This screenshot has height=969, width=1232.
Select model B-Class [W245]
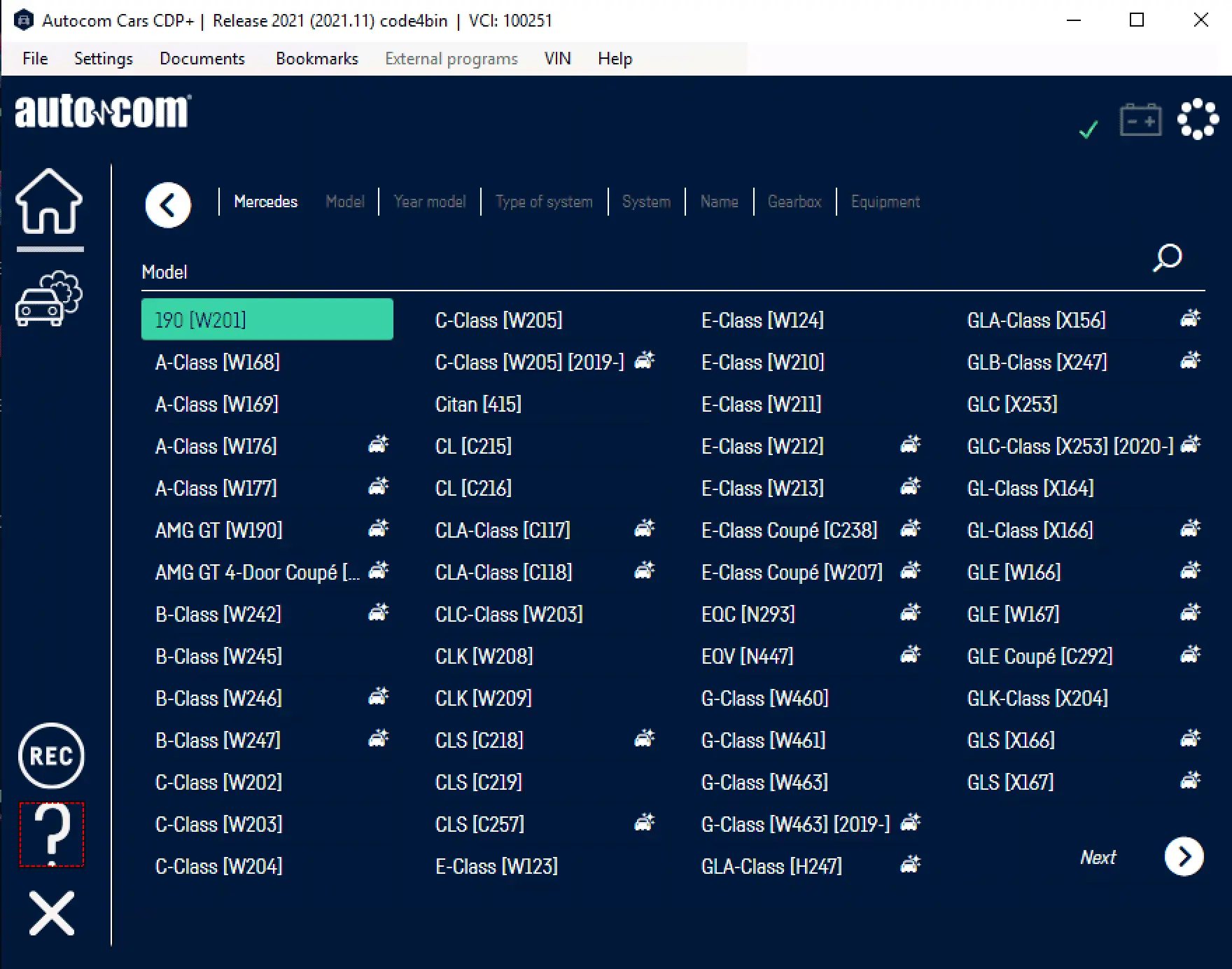[x=219, y=656]
